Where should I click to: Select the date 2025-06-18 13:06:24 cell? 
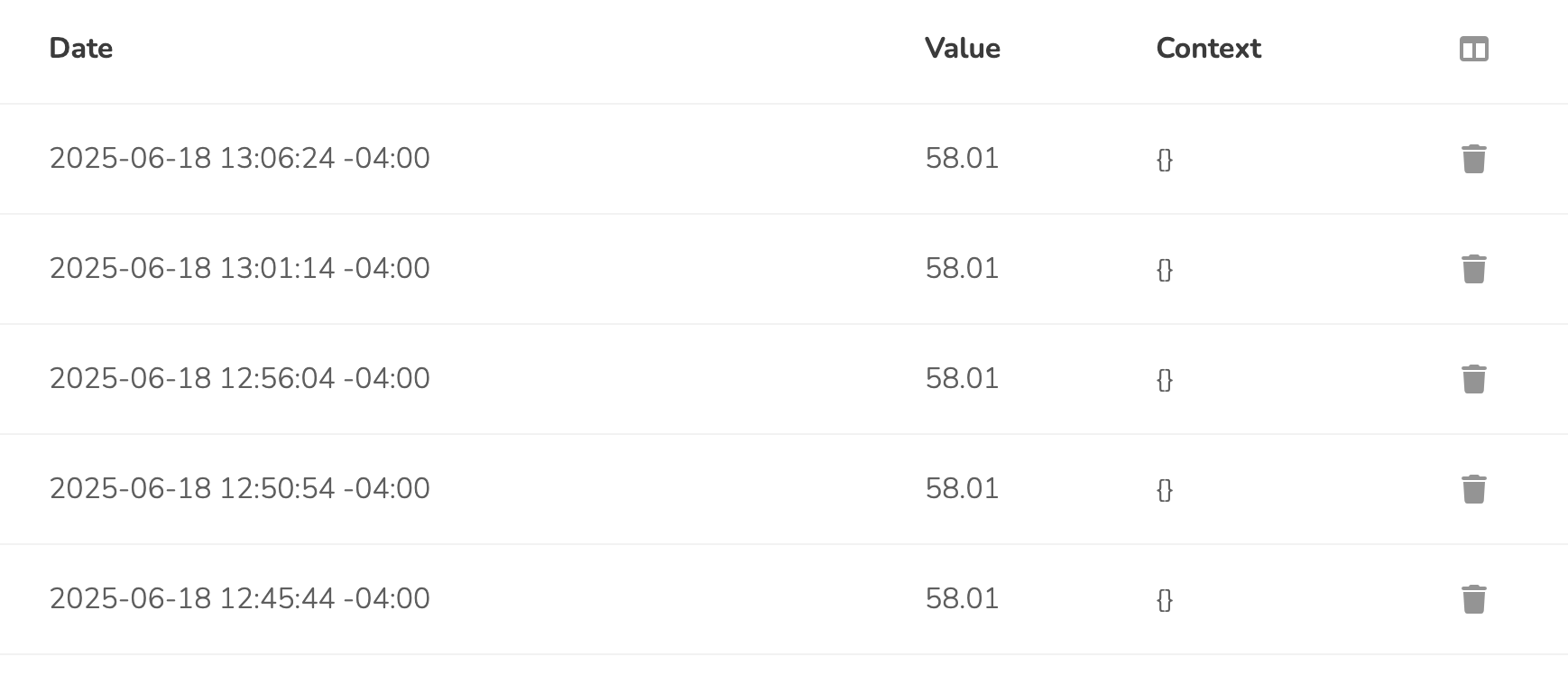240,158
